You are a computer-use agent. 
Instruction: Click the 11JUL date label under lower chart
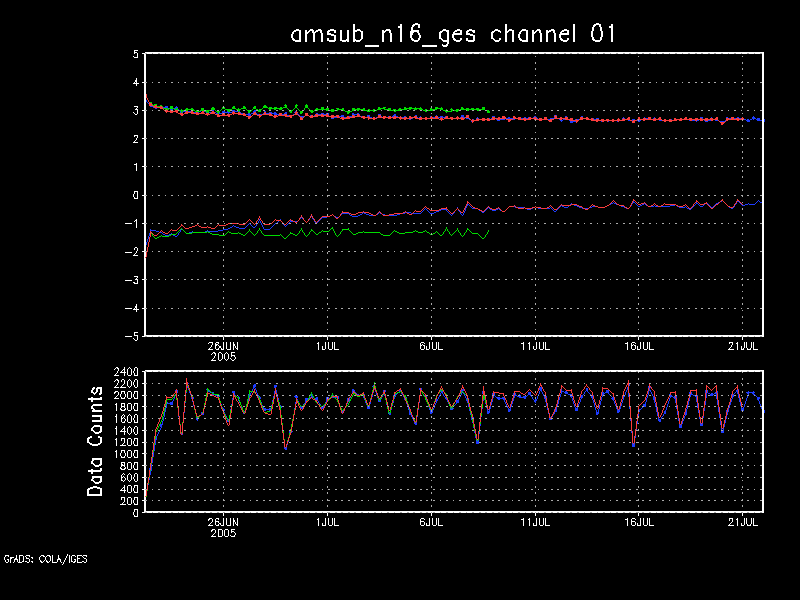(536, 521)
